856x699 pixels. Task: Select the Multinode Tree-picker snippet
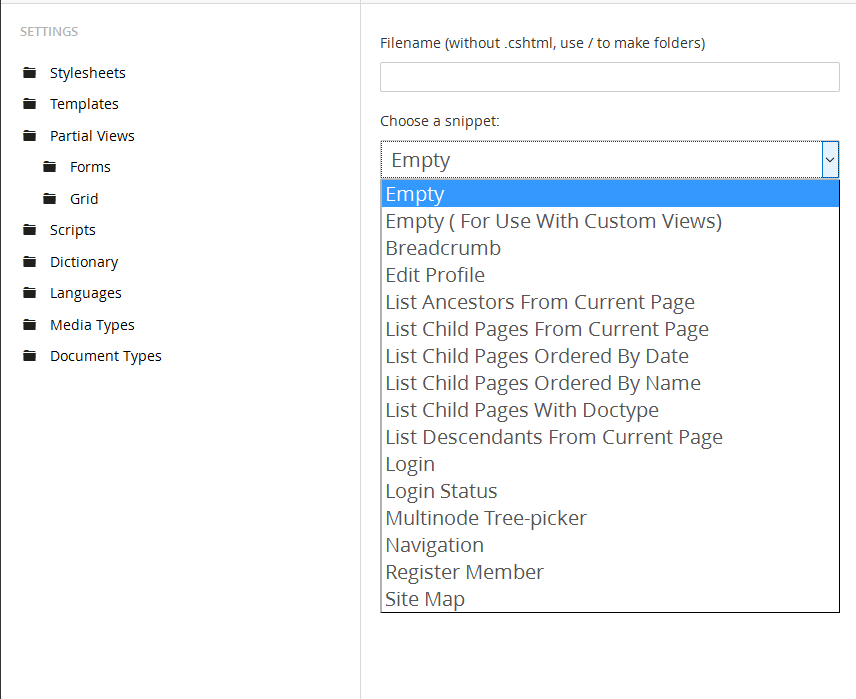tap(486, 518)
